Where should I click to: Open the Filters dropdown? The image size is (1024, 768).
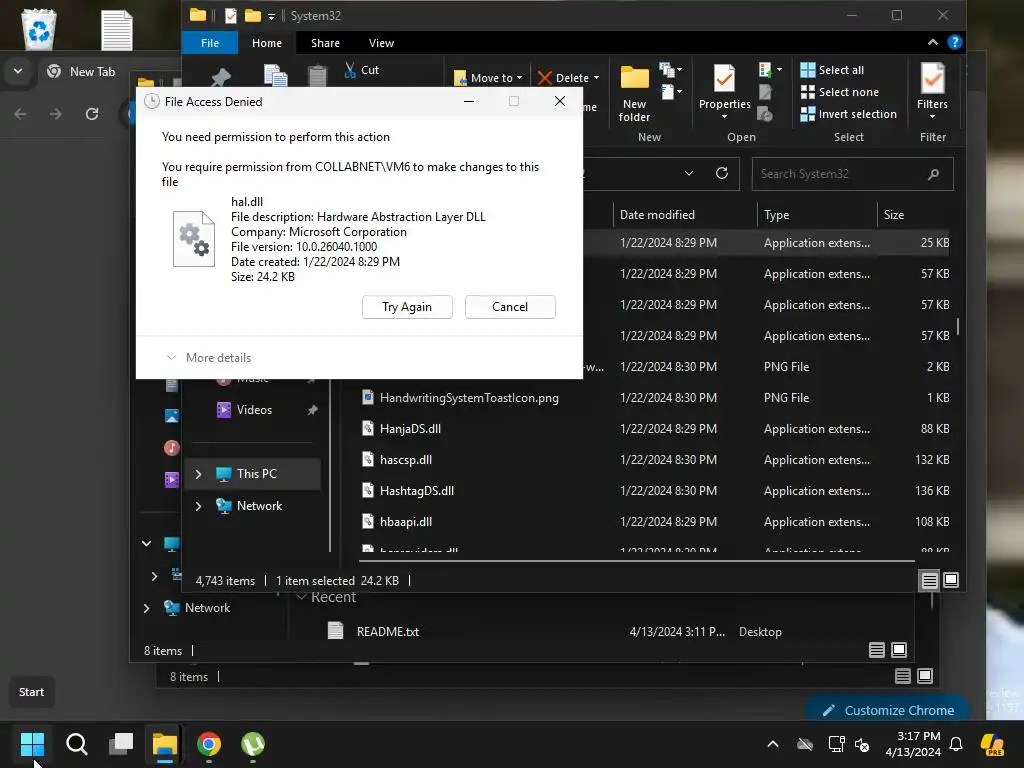click(932, 92)
